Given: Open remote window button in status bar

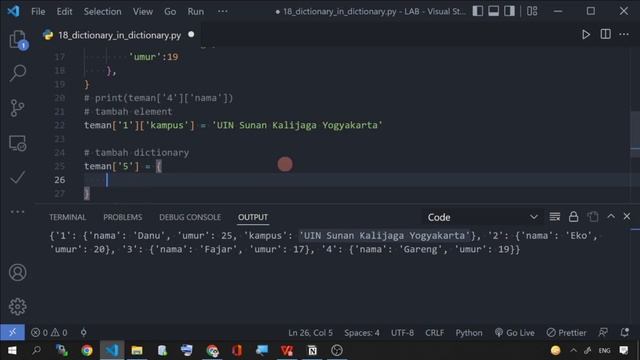Looking at the screenshot, I should [12, 332].
